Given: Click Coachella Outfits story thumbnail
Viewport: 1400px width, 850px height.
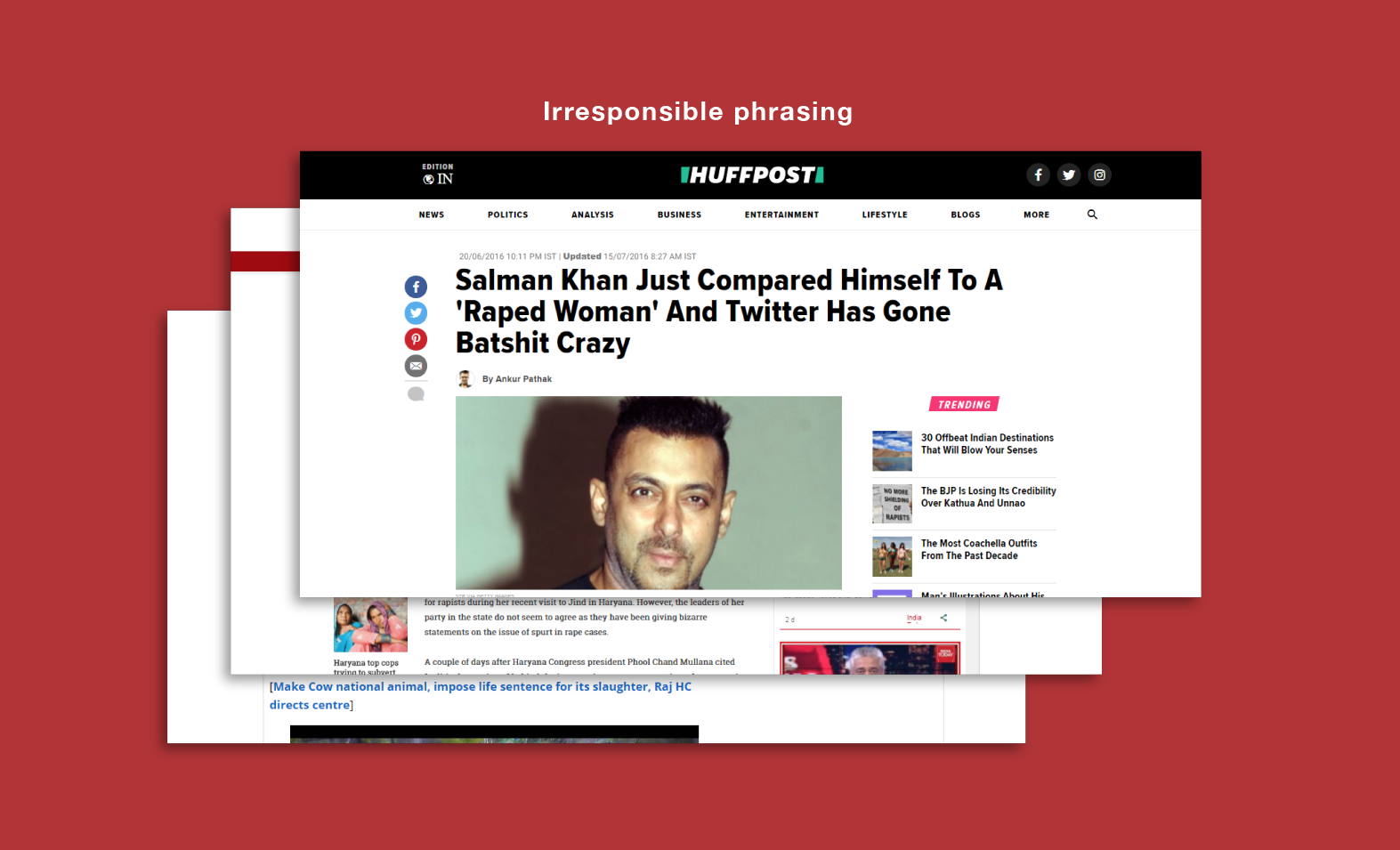Looking at the screenshot, I should click(x=892, y=556).
